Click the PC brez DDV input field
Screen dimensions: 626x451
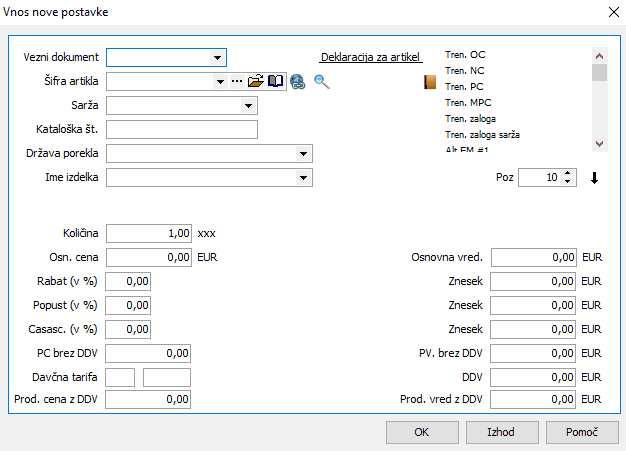pyautogui.click(x=148, y=353)
